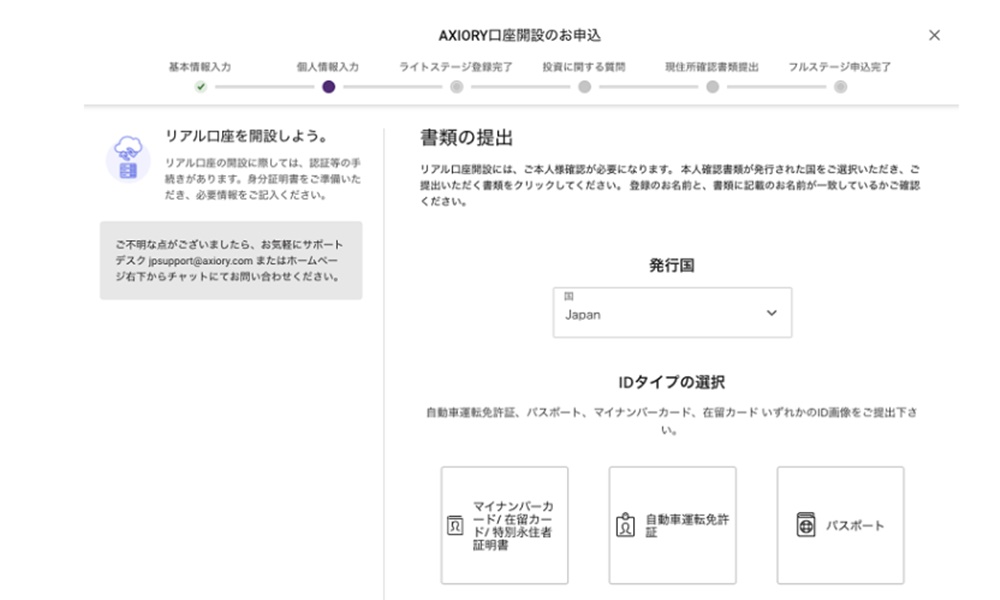Click the driver's license ID card icon
The width and height of the screenshot is (1000, 600).
pos(625,523)
